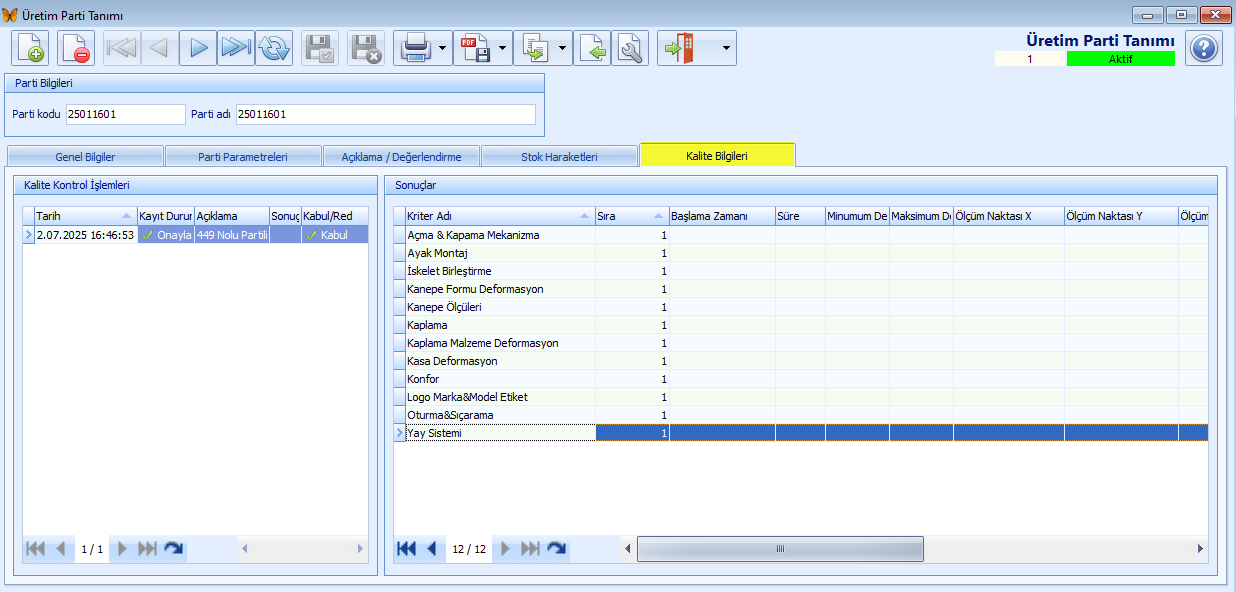Expand the printer dropdown arrow
Viewport: 1236px width, 592px height.
pos(442,48)
